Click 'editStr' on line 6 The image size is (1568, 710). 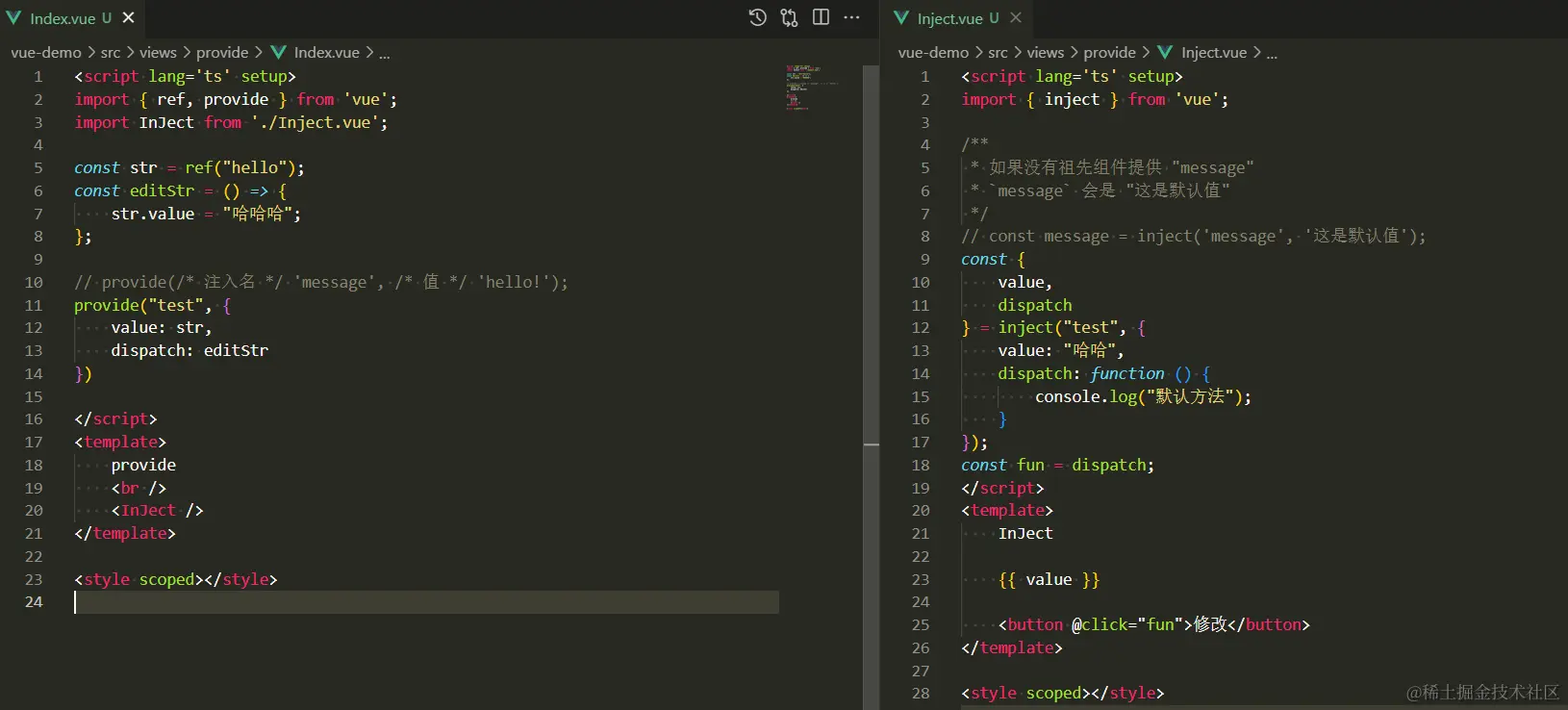click(x=162, y=191)
